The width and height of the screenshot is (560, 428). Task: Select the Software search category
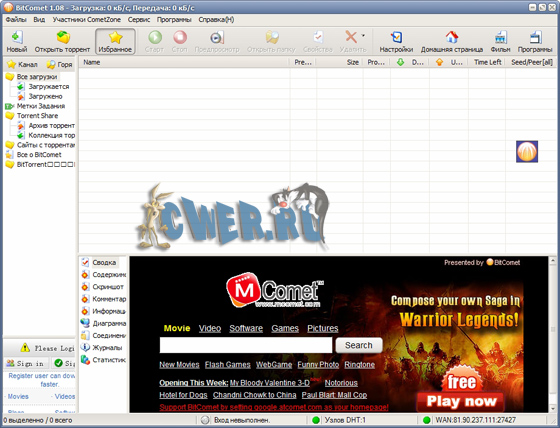[246, 328]
